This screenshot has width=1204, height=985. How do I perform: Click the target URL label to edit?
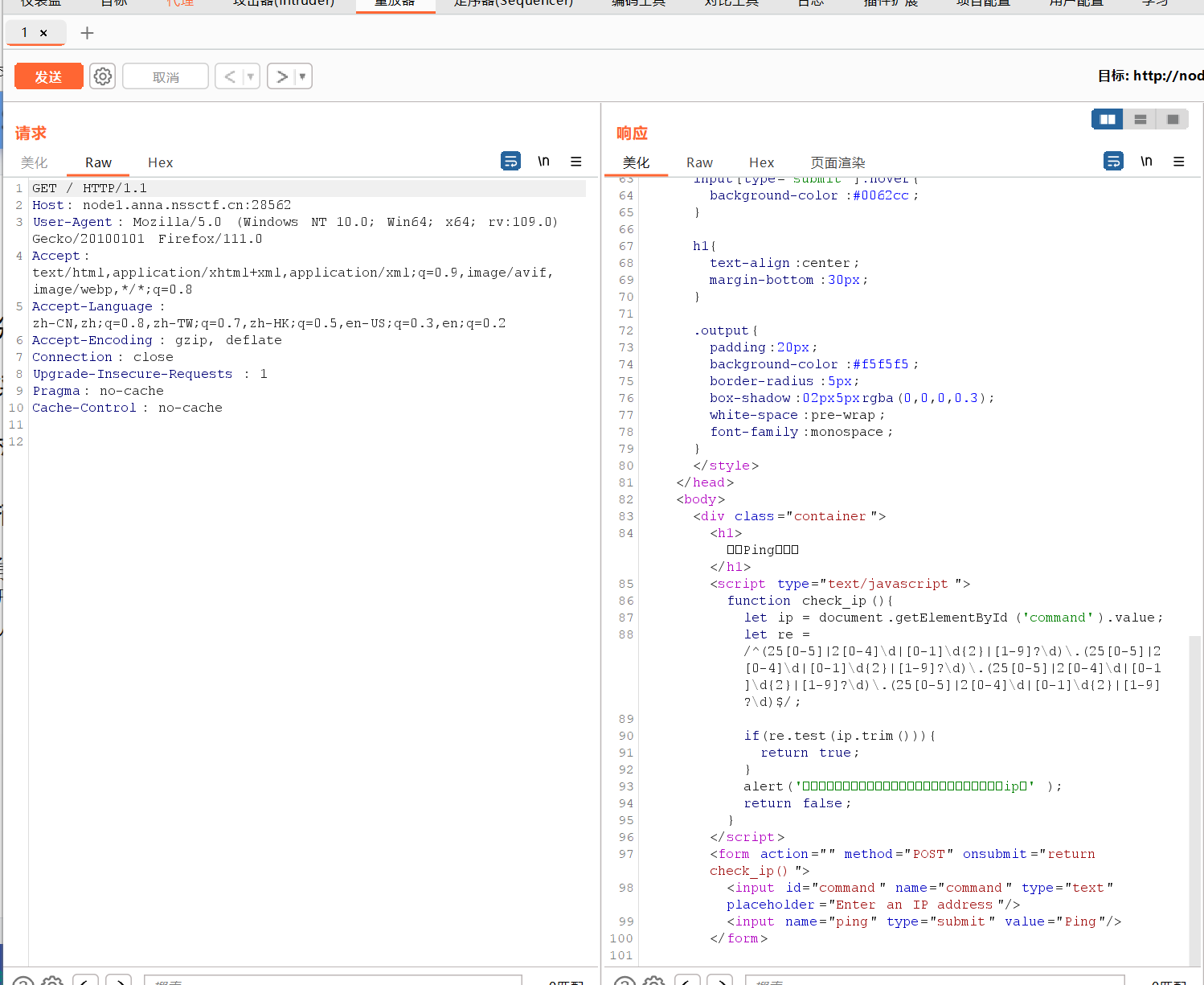coord(1150,76)
